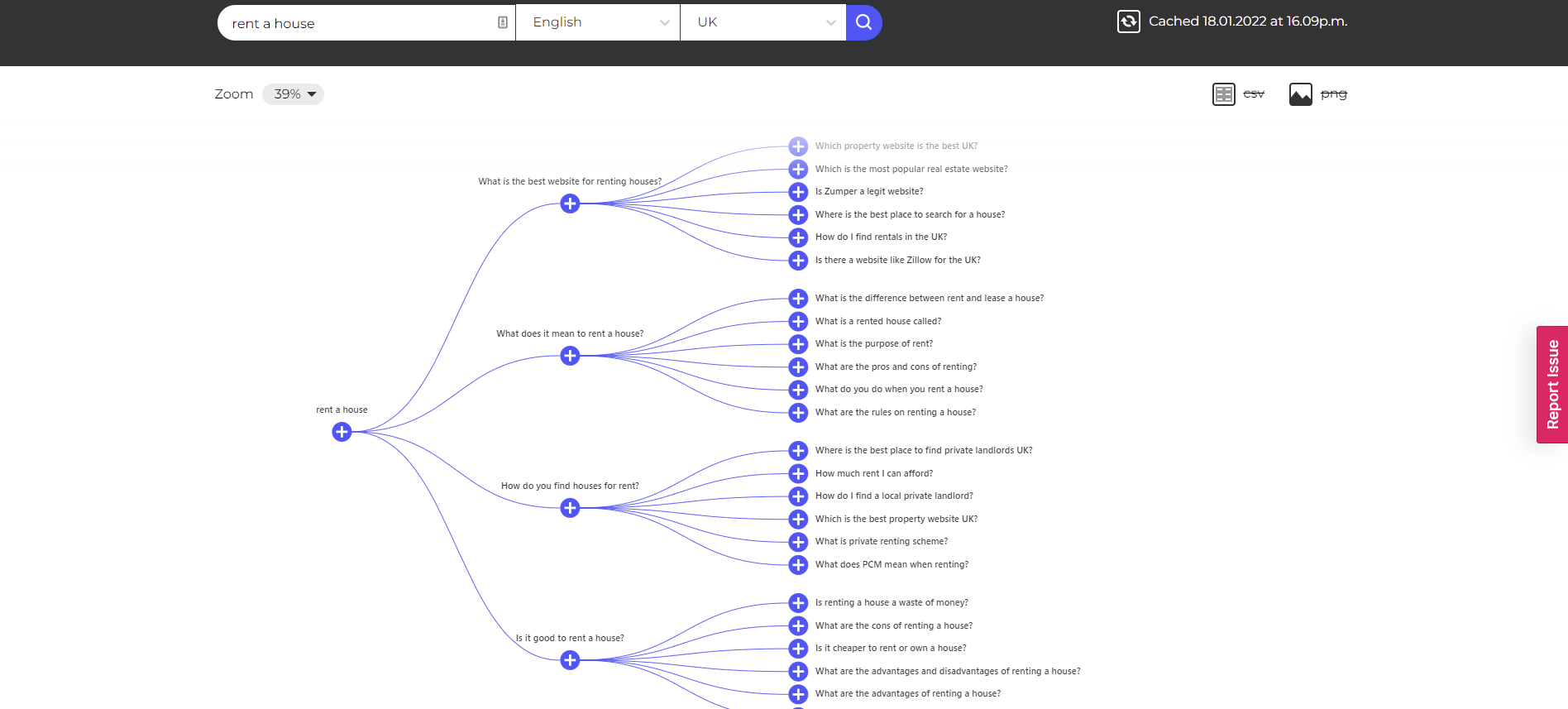This screenshot has height=709, width=1568.
Task: Click the 'Is renting a house a waste of money?' text
Action: 892,603
